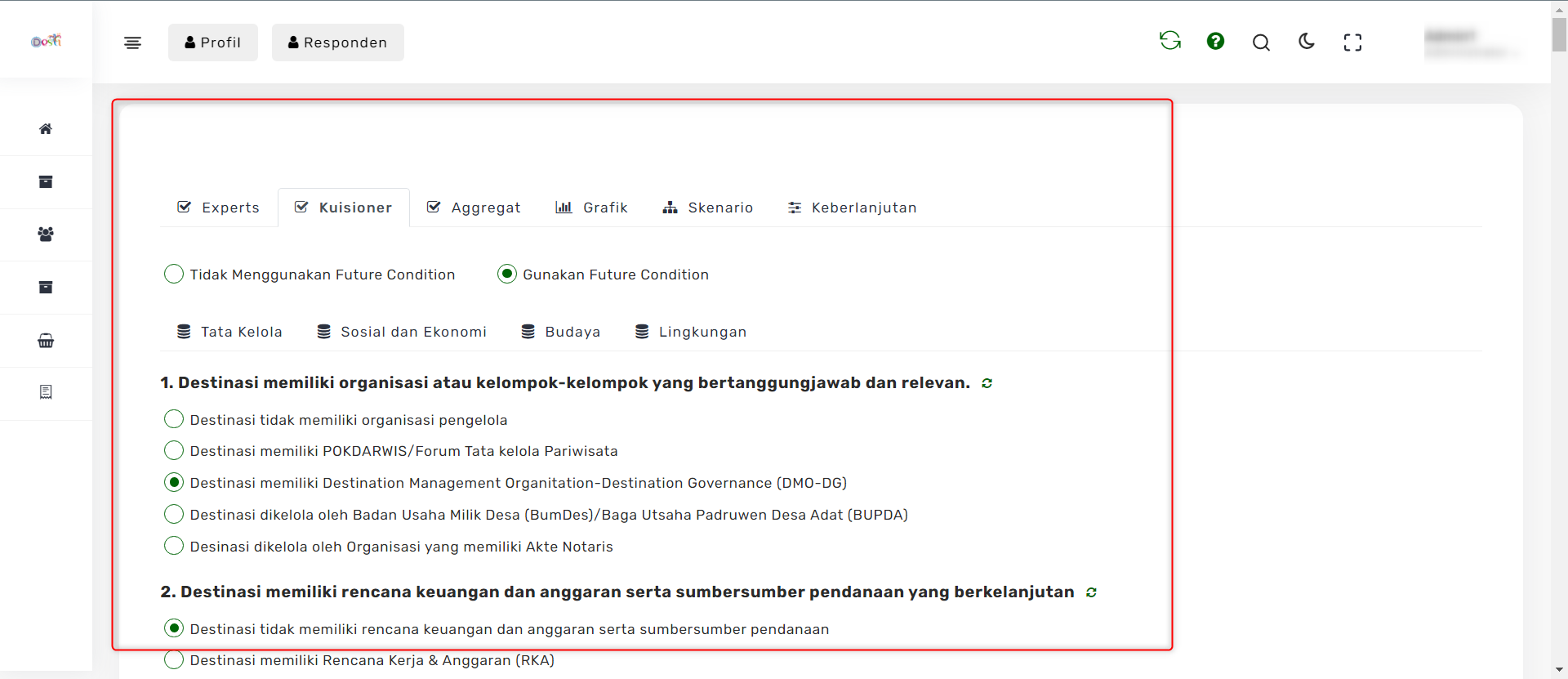Screen dimensions: 1568x679
Task: Click the shopping basket sidebar icon
Action: 46,341
